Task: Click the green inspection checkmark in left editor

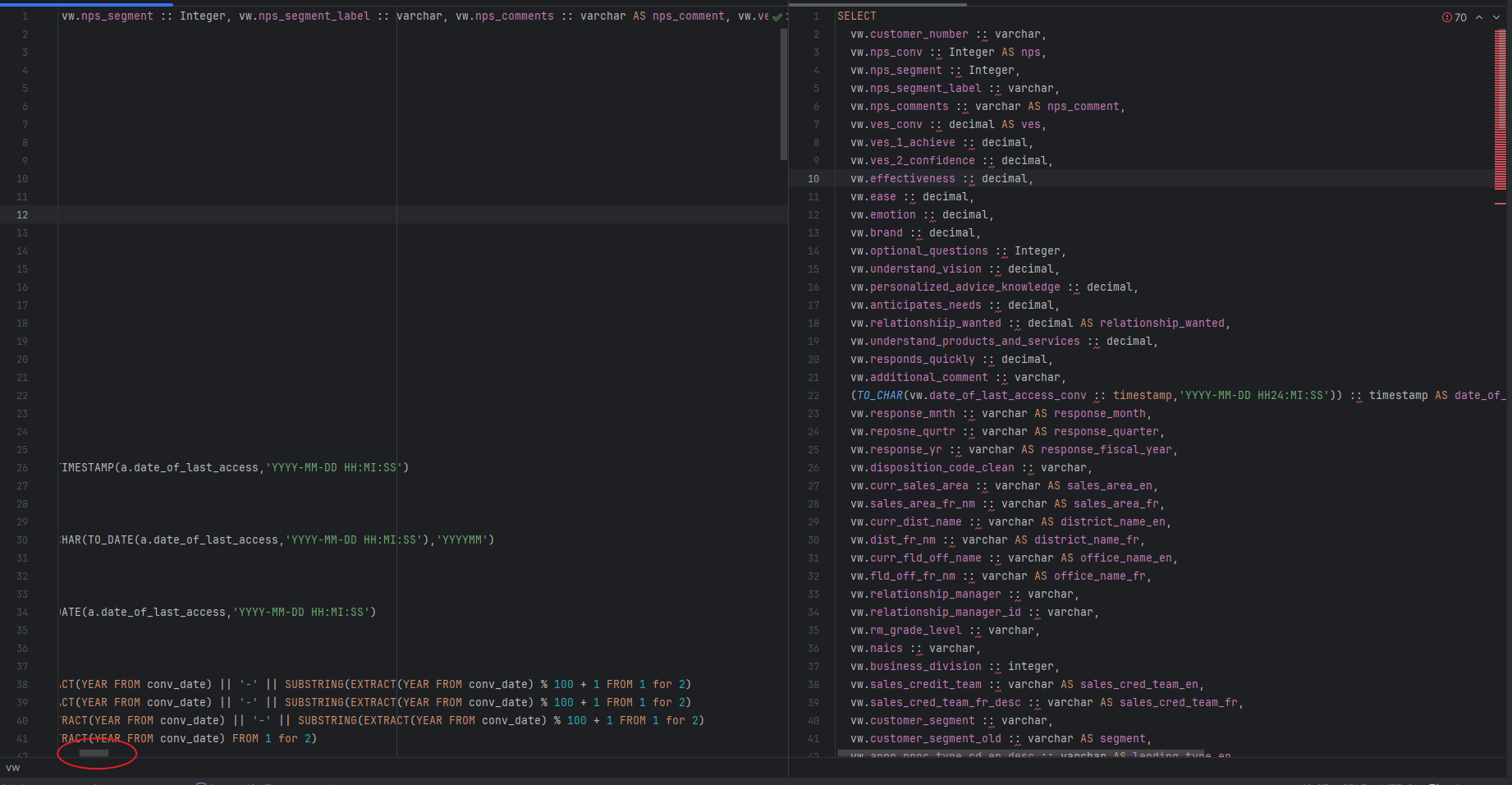Action: tap(777, 16)
